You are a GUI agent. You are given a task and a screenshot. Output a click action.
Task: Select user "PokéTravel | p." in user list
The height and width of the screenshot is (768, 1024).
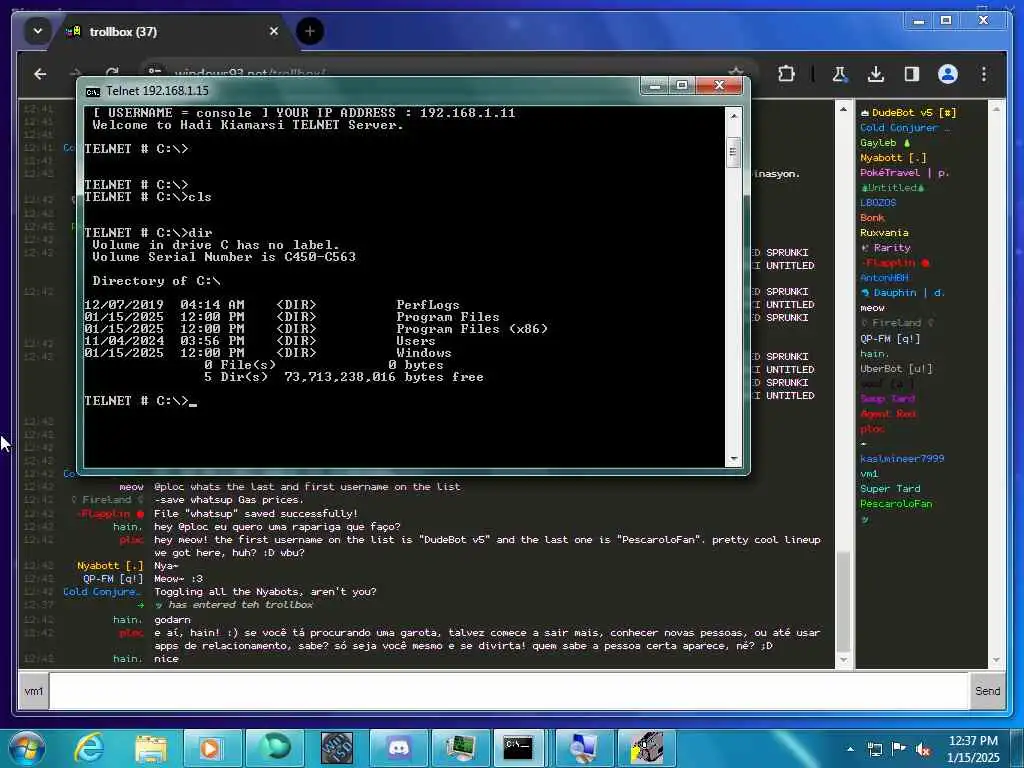tap(904, 172)
